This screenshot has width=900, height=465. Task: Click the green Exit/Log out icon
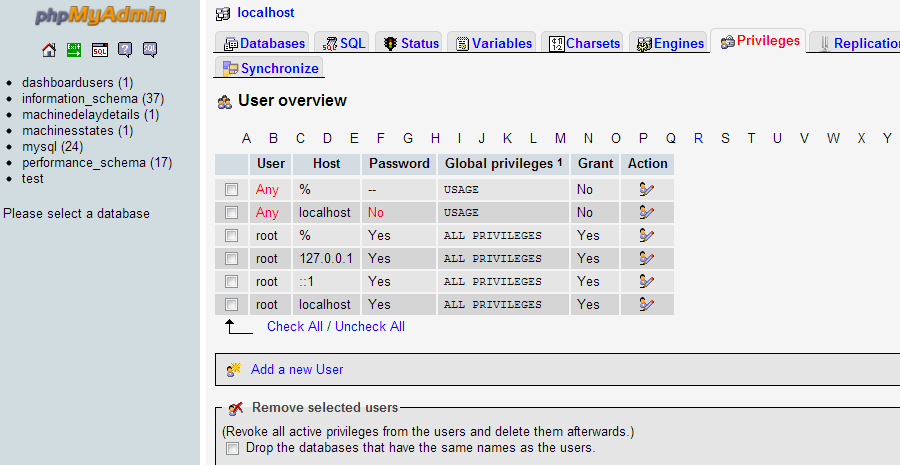click(x=74, y=50)
